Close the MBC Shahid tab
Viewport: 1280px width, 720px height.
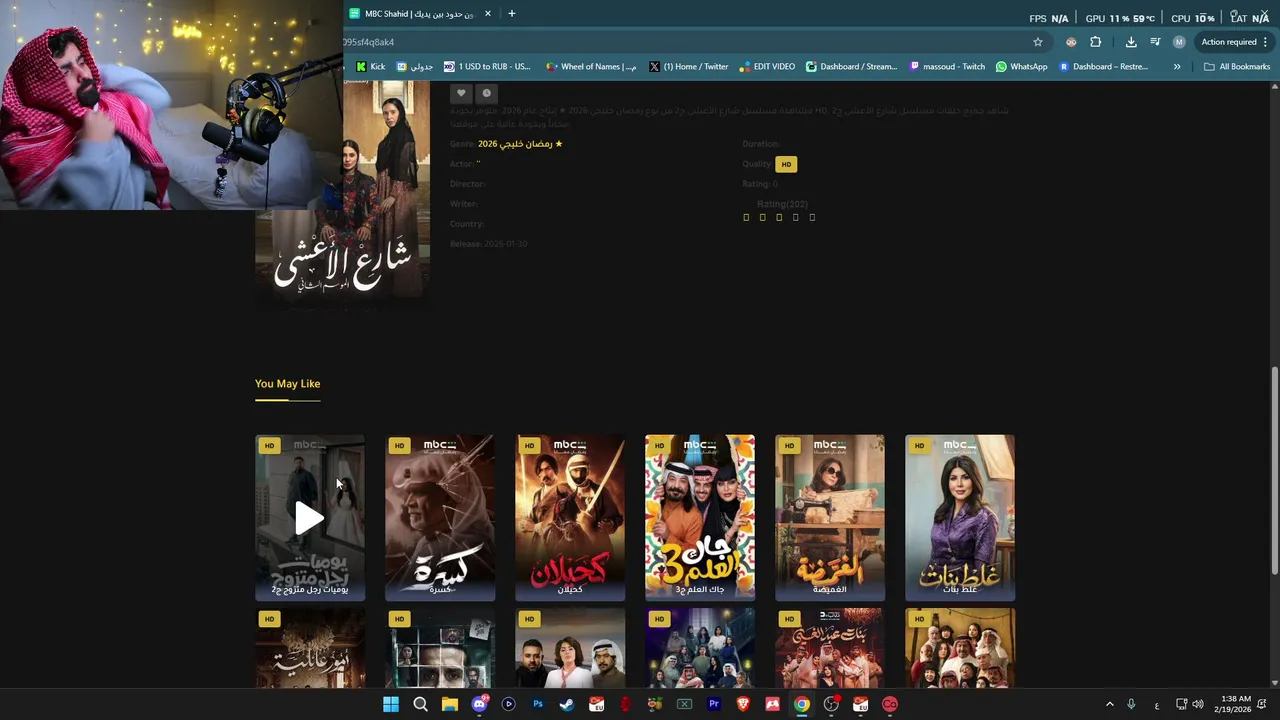(488, 14)
